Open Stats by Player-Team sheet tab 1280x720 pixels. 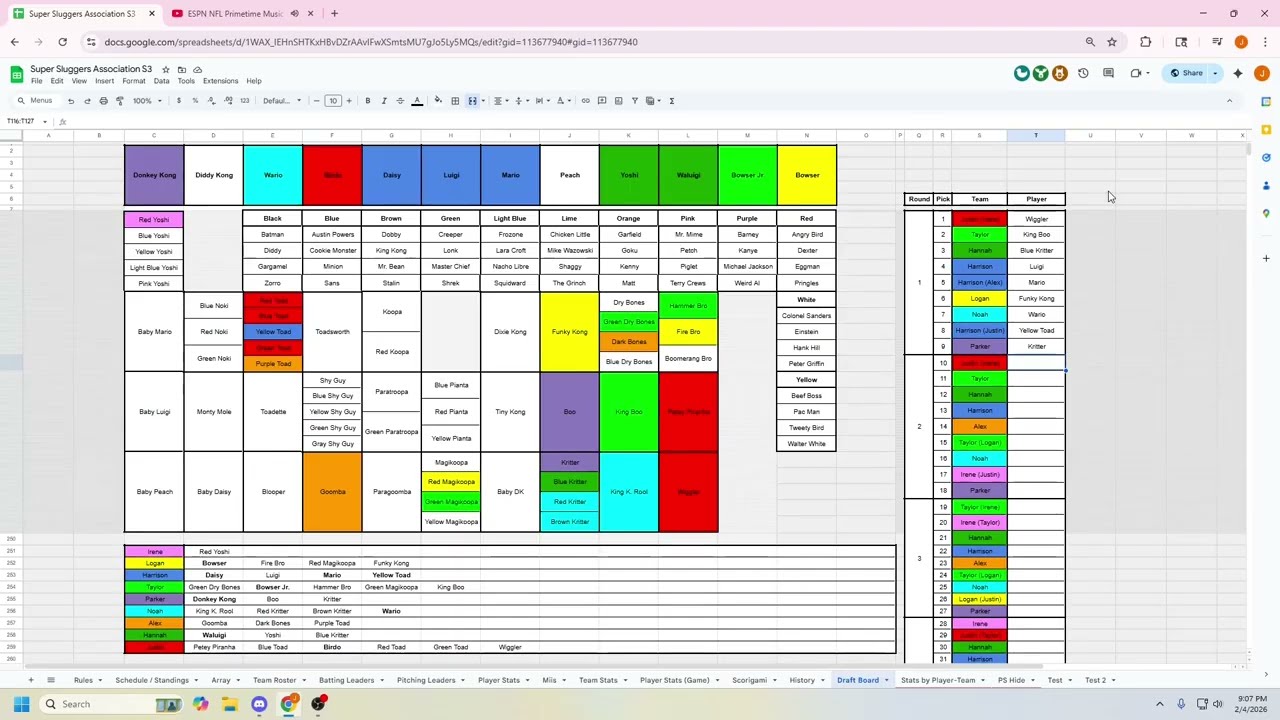[x=938, y=680]
